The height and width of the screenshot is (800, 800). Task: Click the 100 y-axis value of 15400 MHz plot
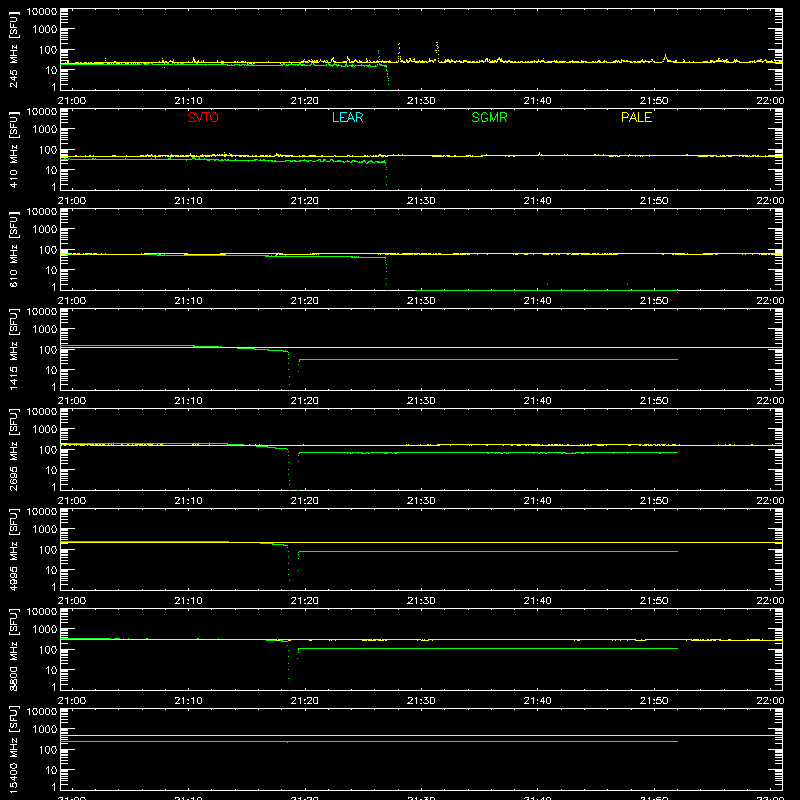(48, 749)
